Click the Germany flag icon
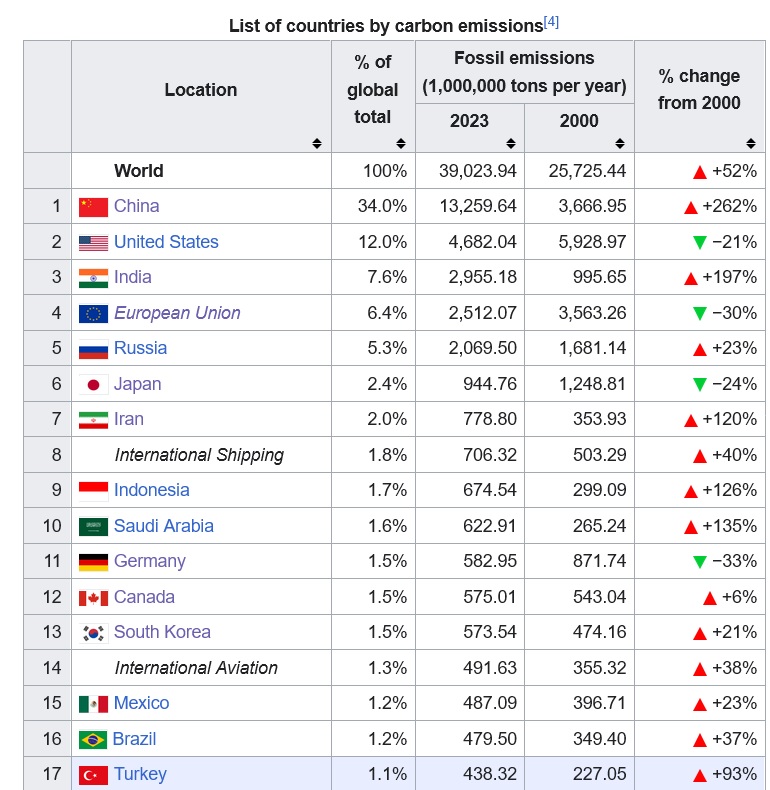 (93, 562)
